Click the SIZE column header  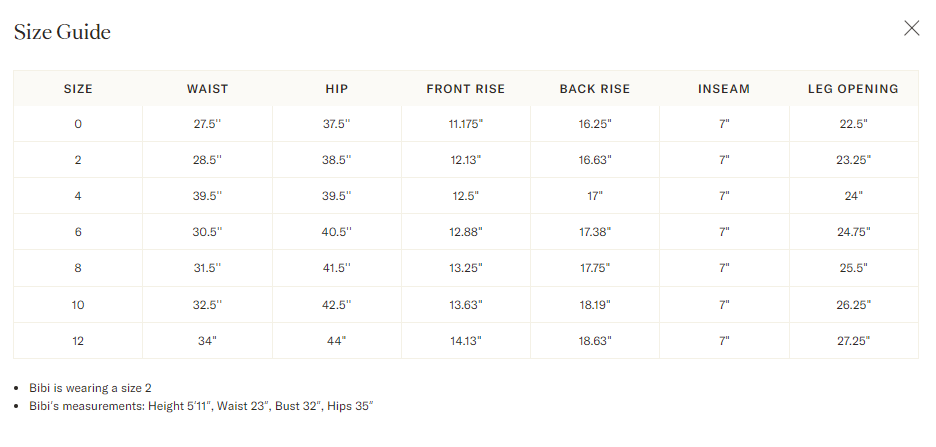click(78, 89)
